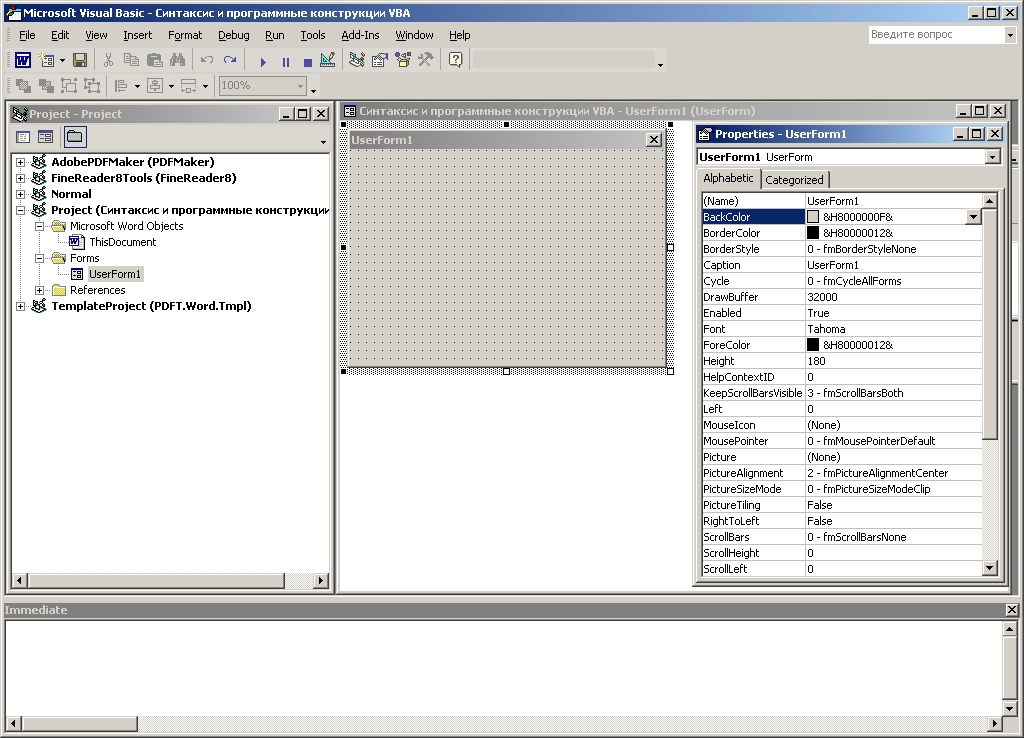Save the project with the floppy disk icon
The image size is (1024, 738).
coord(80,61)
